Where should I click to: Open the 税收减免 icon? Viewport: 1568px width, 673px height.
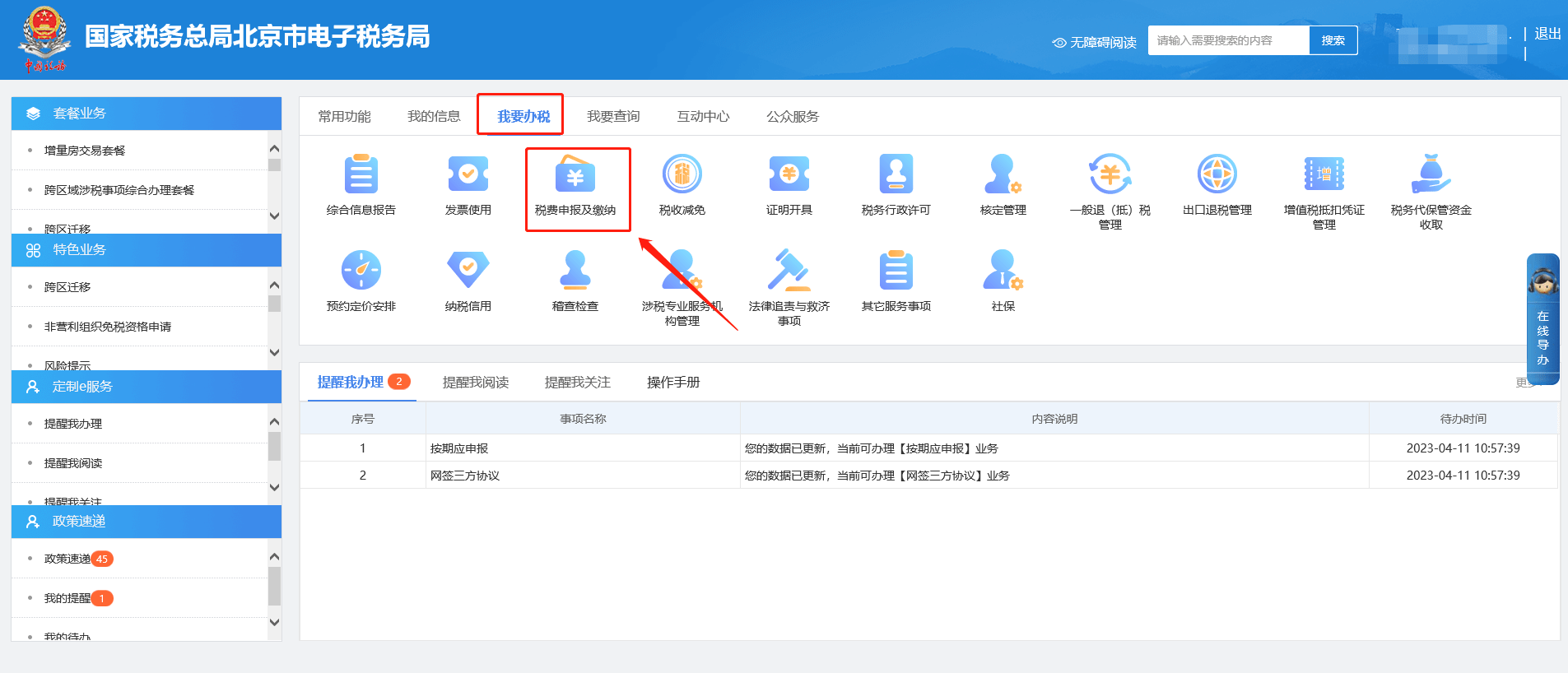tap(682, 174)
